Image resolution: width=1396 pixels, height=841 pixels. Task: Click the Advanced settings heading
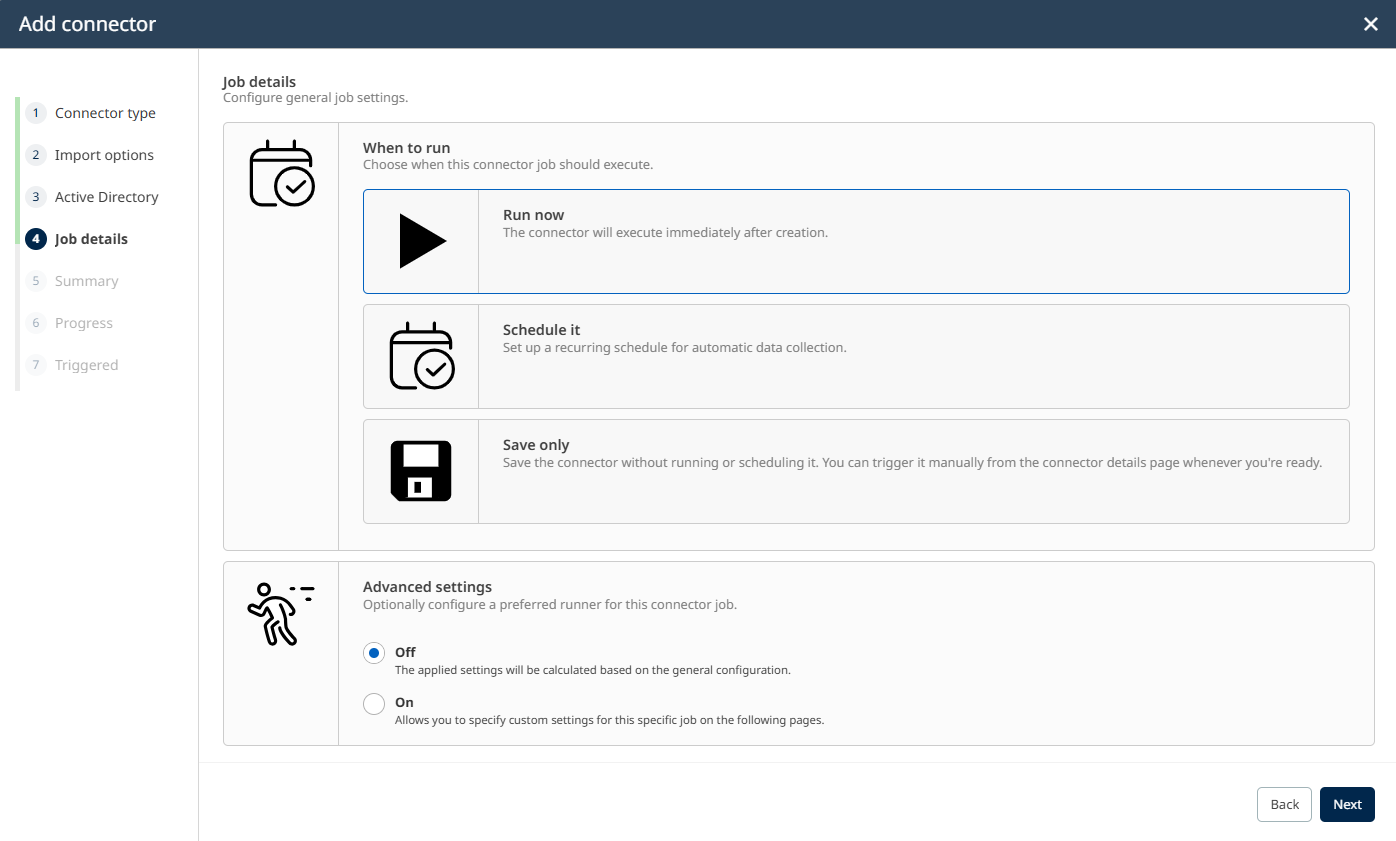tap(428, 587)
